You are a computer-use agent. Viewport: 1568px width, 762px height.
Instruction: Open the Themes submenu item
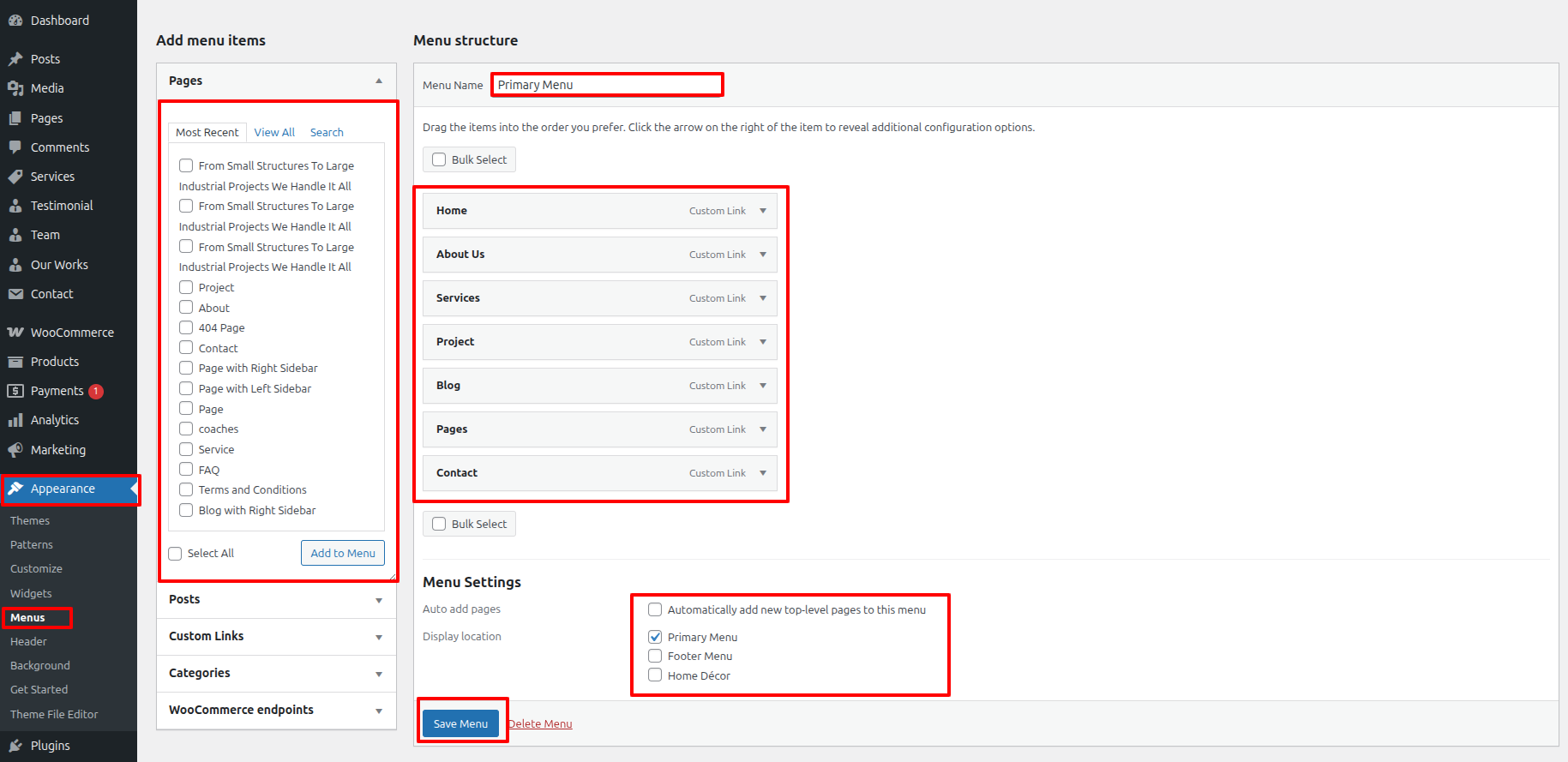[30, 521]
